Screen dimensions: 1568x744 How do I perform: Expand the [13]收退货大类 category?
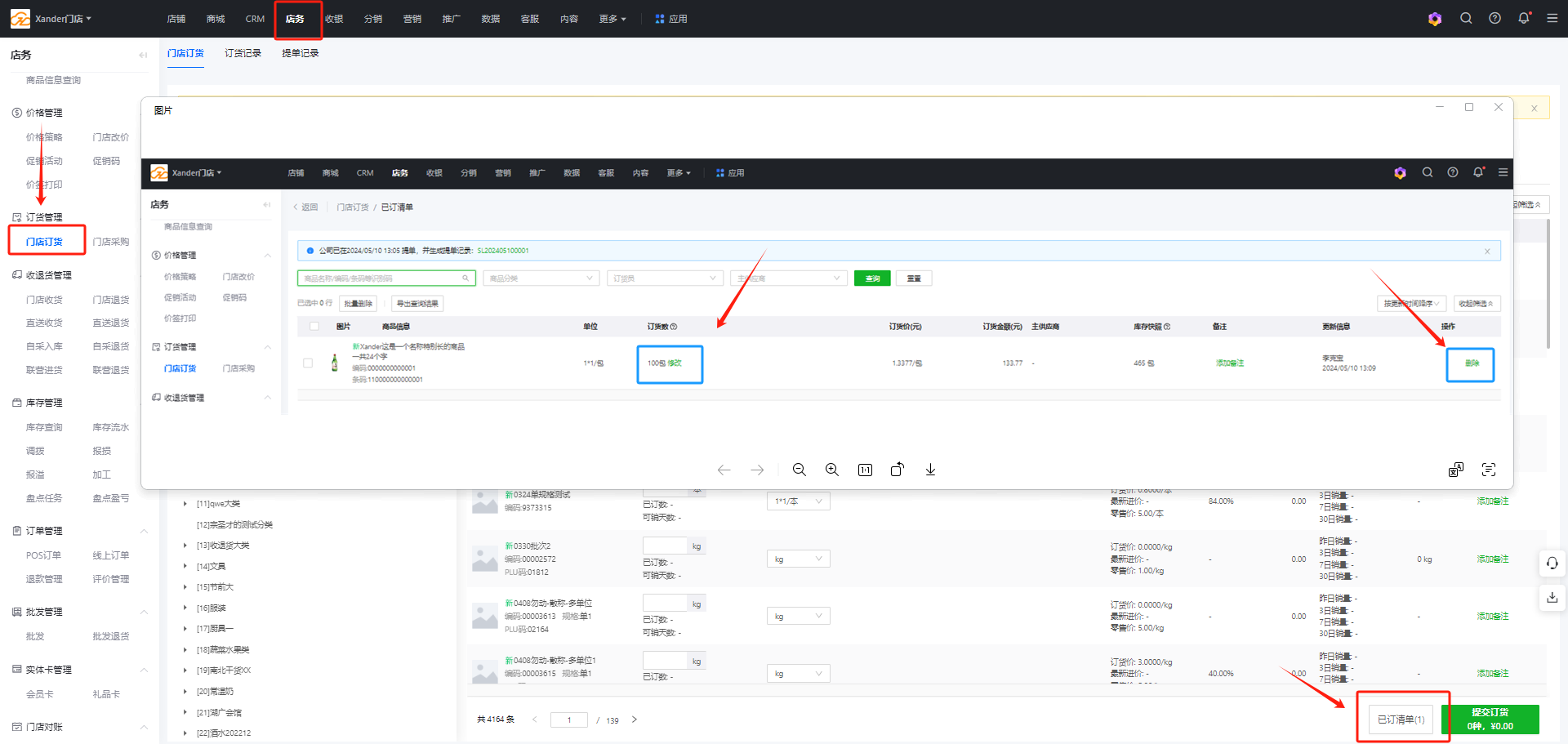point(185,546)
